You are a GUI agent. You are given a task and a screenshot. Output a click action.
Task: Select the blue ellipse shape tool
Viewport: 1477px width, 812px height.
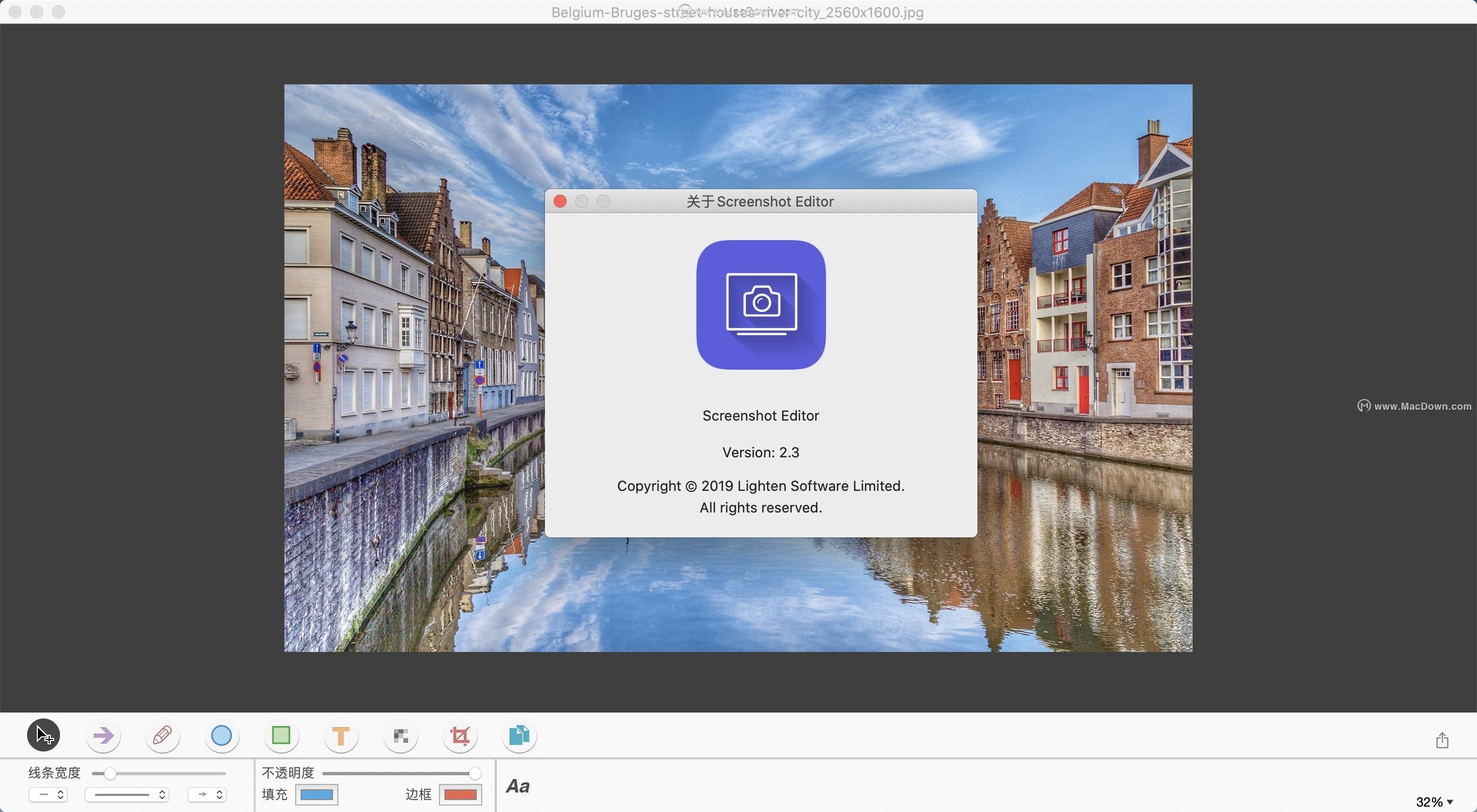221,735
